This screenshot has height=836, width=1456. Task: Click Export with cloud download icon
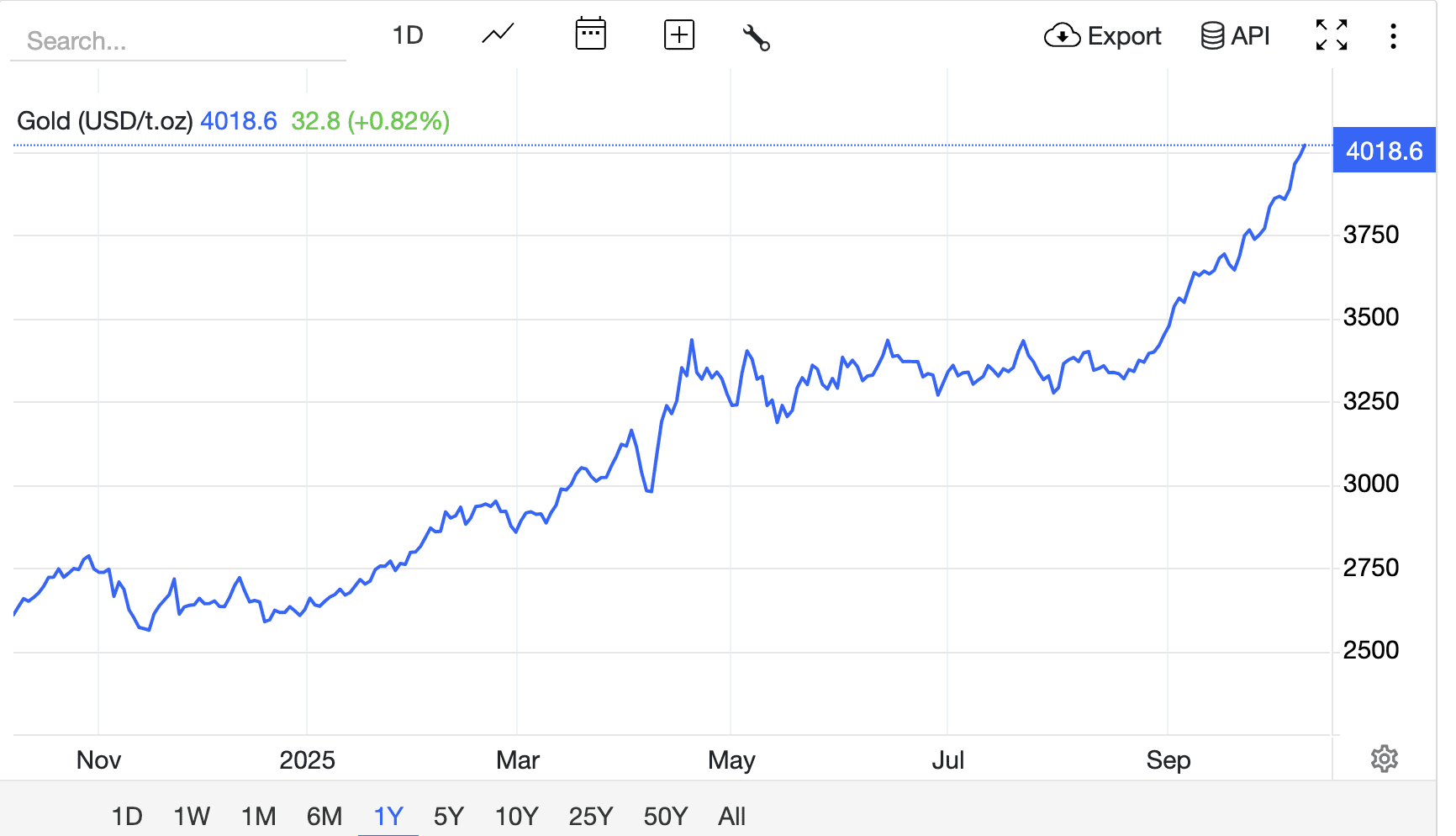tap(1102, 36)
